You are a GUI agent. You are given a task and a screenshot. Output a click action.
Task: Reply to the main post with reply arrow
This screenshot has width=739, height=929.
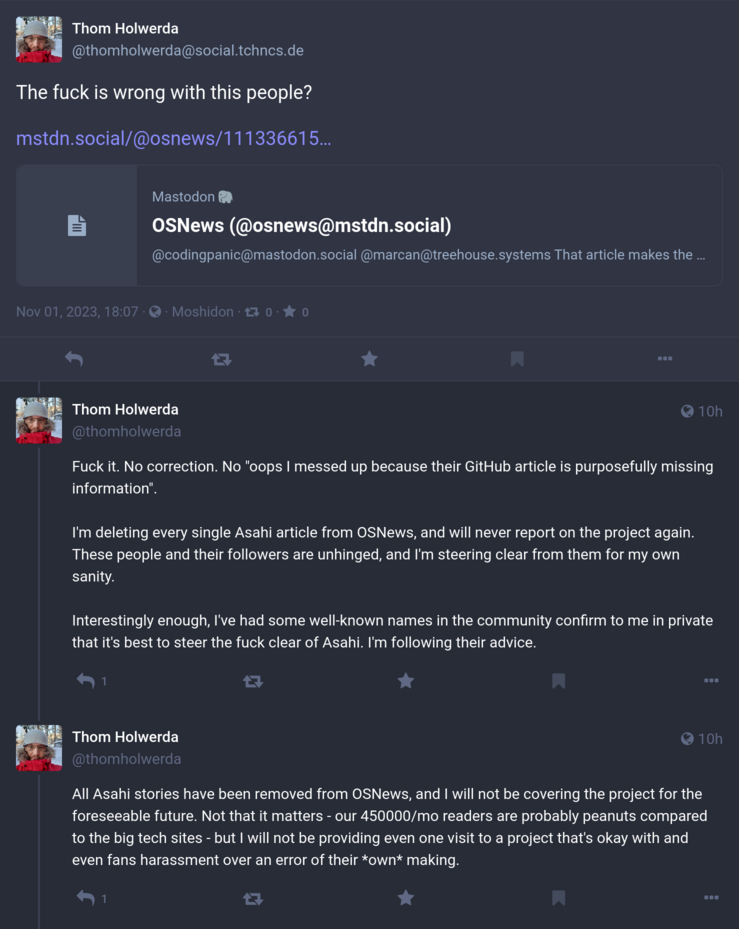point(73,358)
